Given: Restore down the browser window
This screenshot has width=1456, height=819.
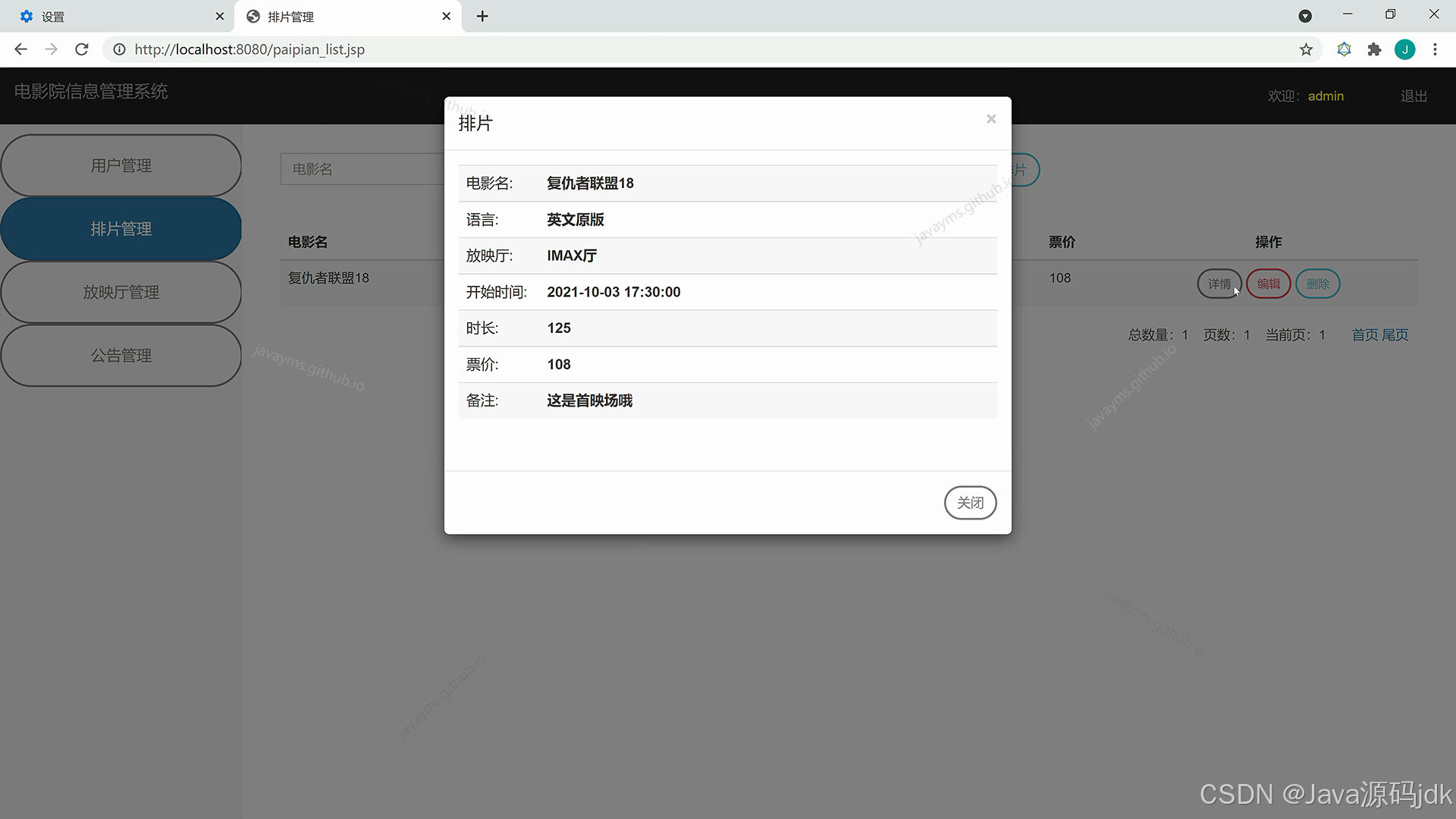Looking at the screenshot, I should coord(1390,14).
